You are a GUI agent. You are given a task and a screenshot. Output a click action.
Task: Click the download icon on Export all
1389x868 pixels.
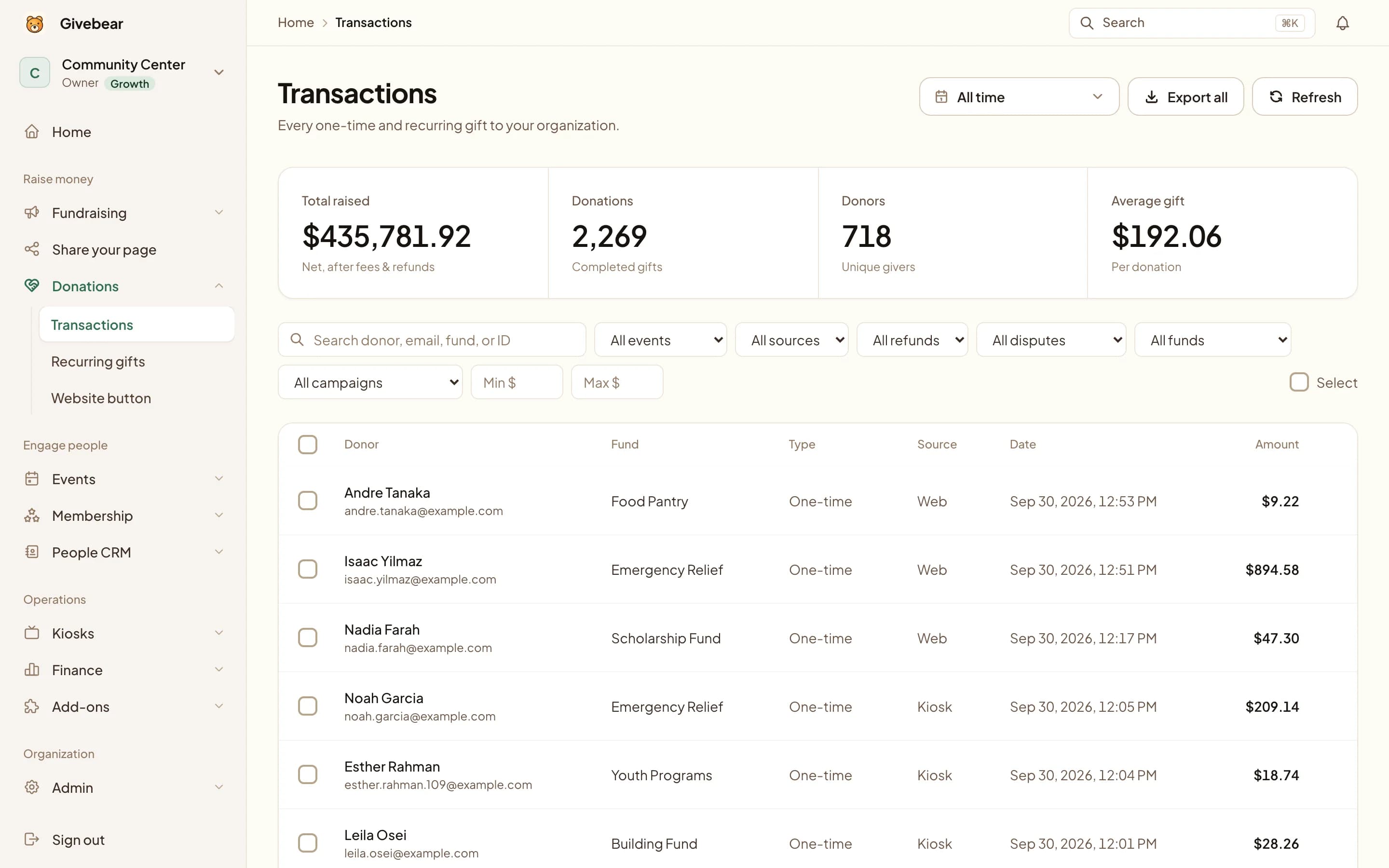pyautogui.click(x=1151, y=97)
